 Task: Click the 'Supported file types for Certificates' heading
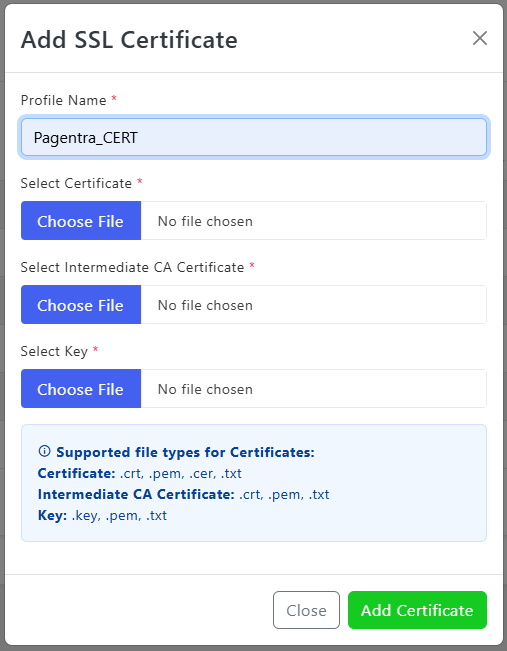(x=186, y=452)
